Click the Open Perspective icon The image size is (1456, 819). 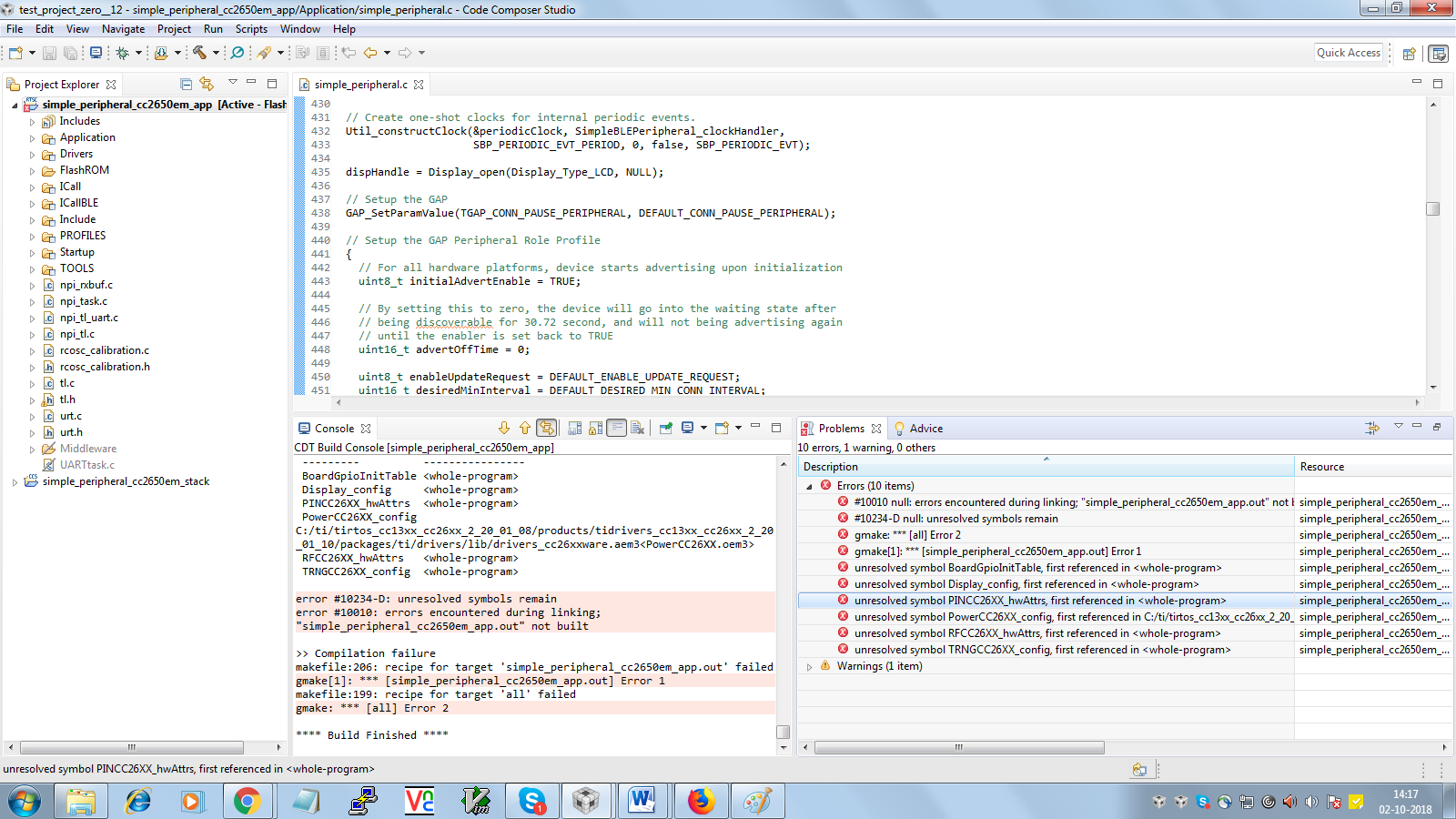1409,54
